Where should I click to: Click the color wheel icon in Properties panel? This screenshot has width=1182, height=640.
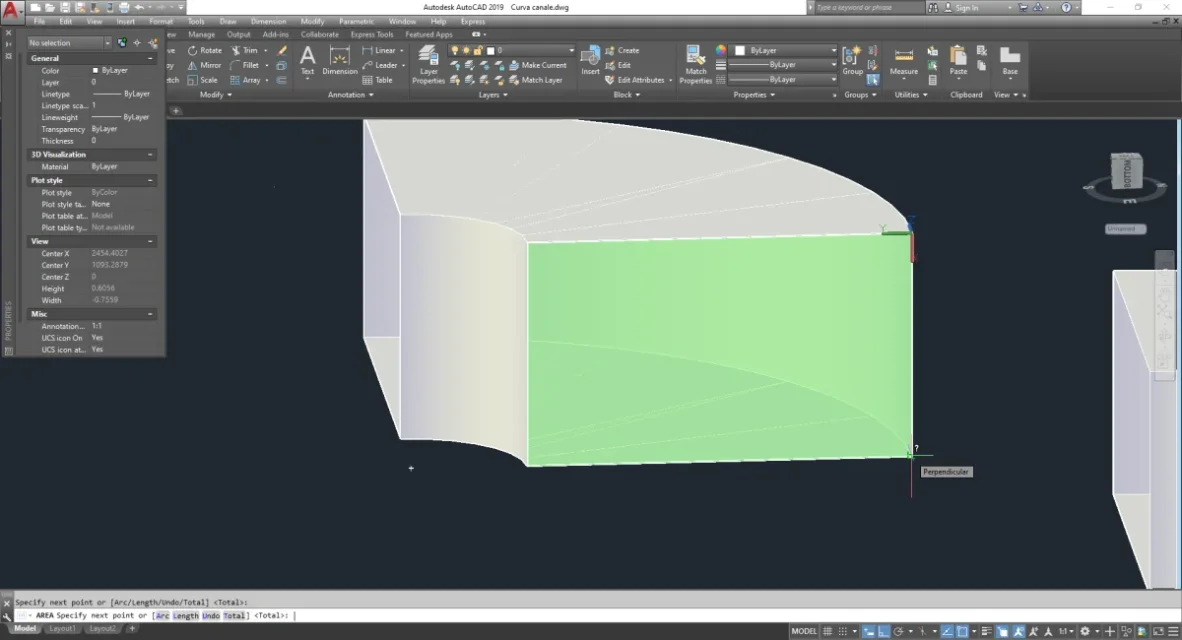pyautogui.click(x=721, y=51)
